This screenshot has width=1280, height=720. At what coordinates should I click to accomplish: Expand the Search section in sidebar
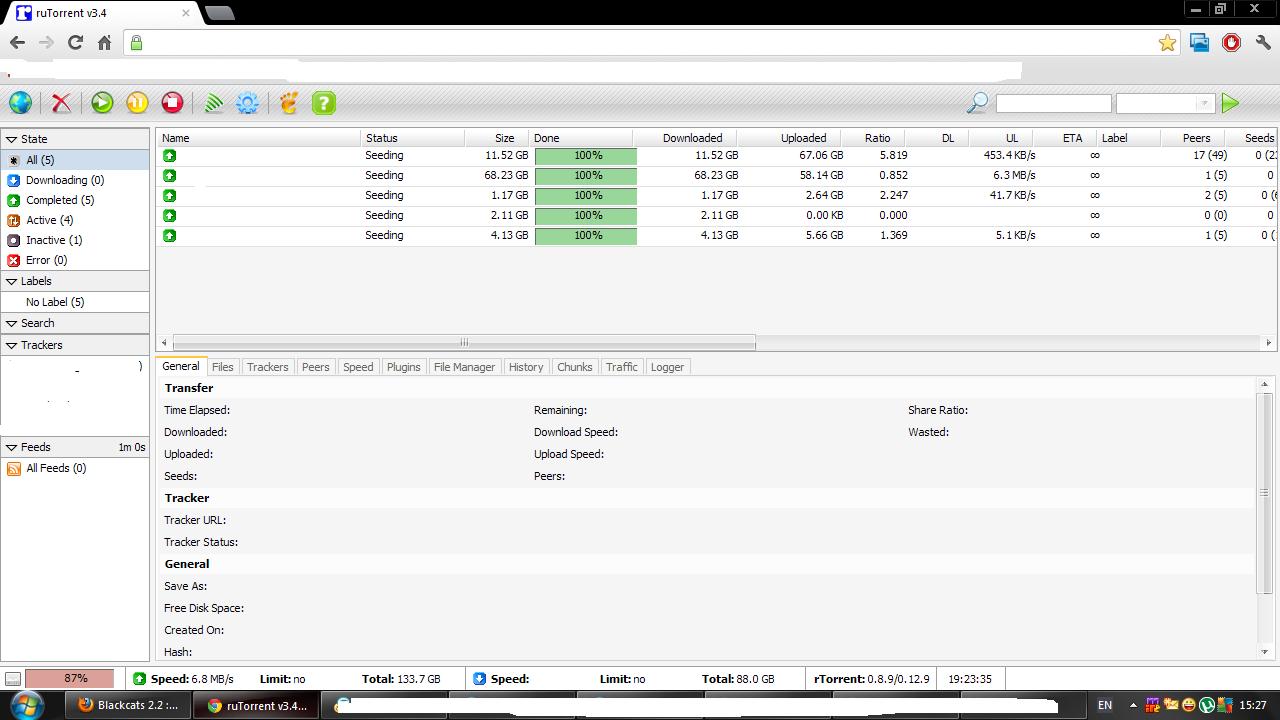tap(12, 324)
